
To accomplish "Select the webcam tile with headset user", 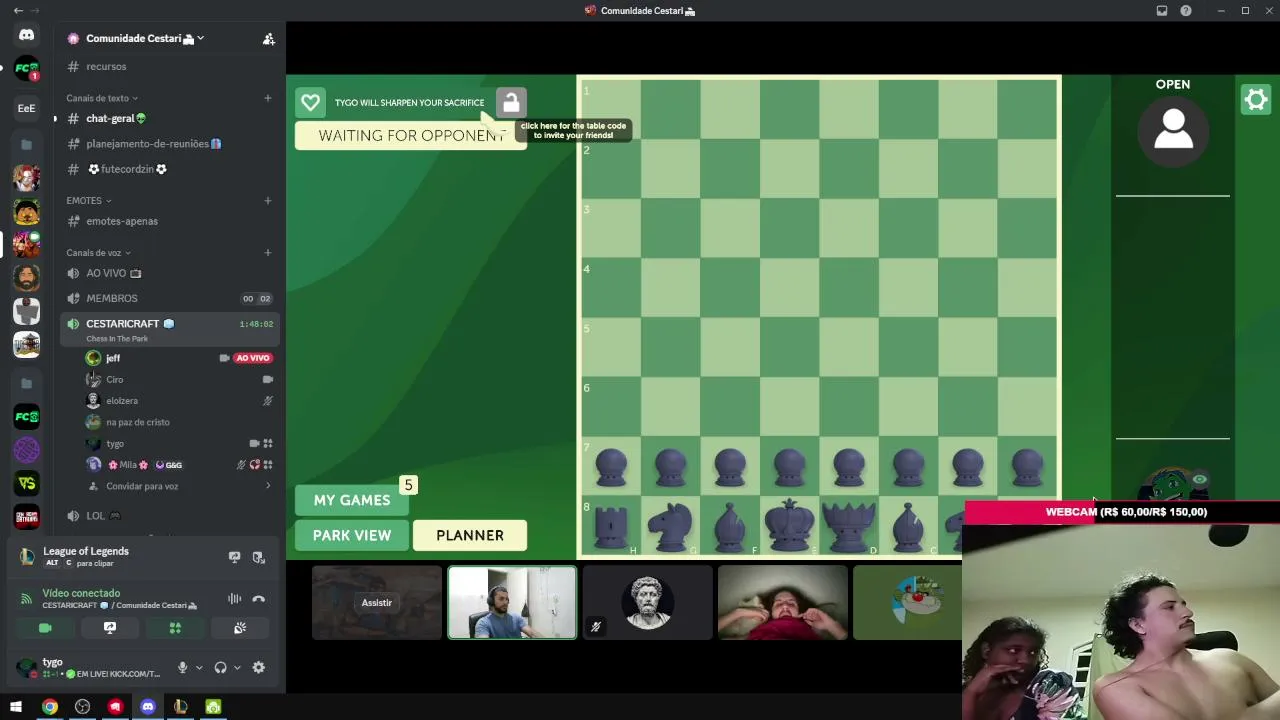I will click(x=512, y=603).
